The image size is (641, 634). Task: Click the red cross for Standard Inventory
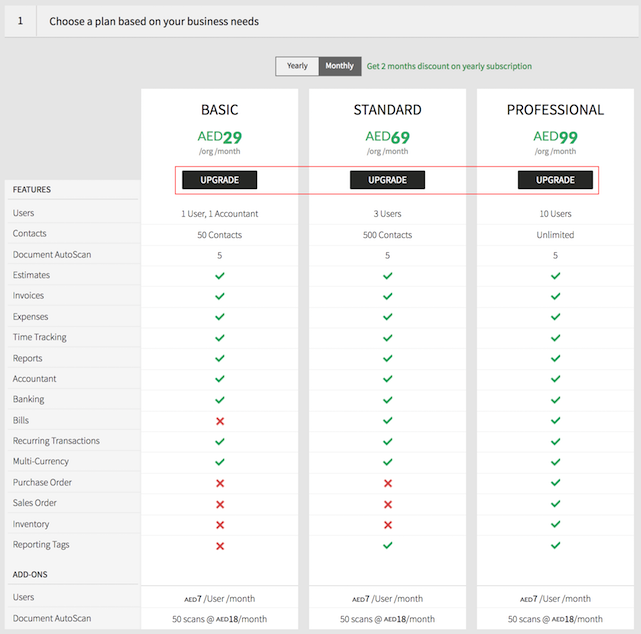click(388, 525)
